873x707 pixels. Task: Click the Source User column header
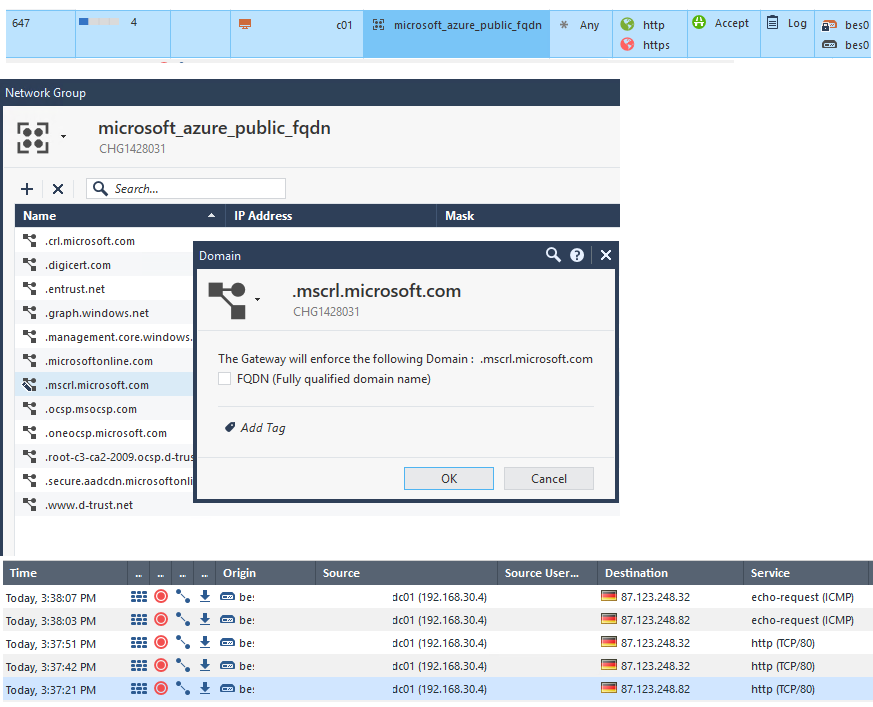pos(547,573)
